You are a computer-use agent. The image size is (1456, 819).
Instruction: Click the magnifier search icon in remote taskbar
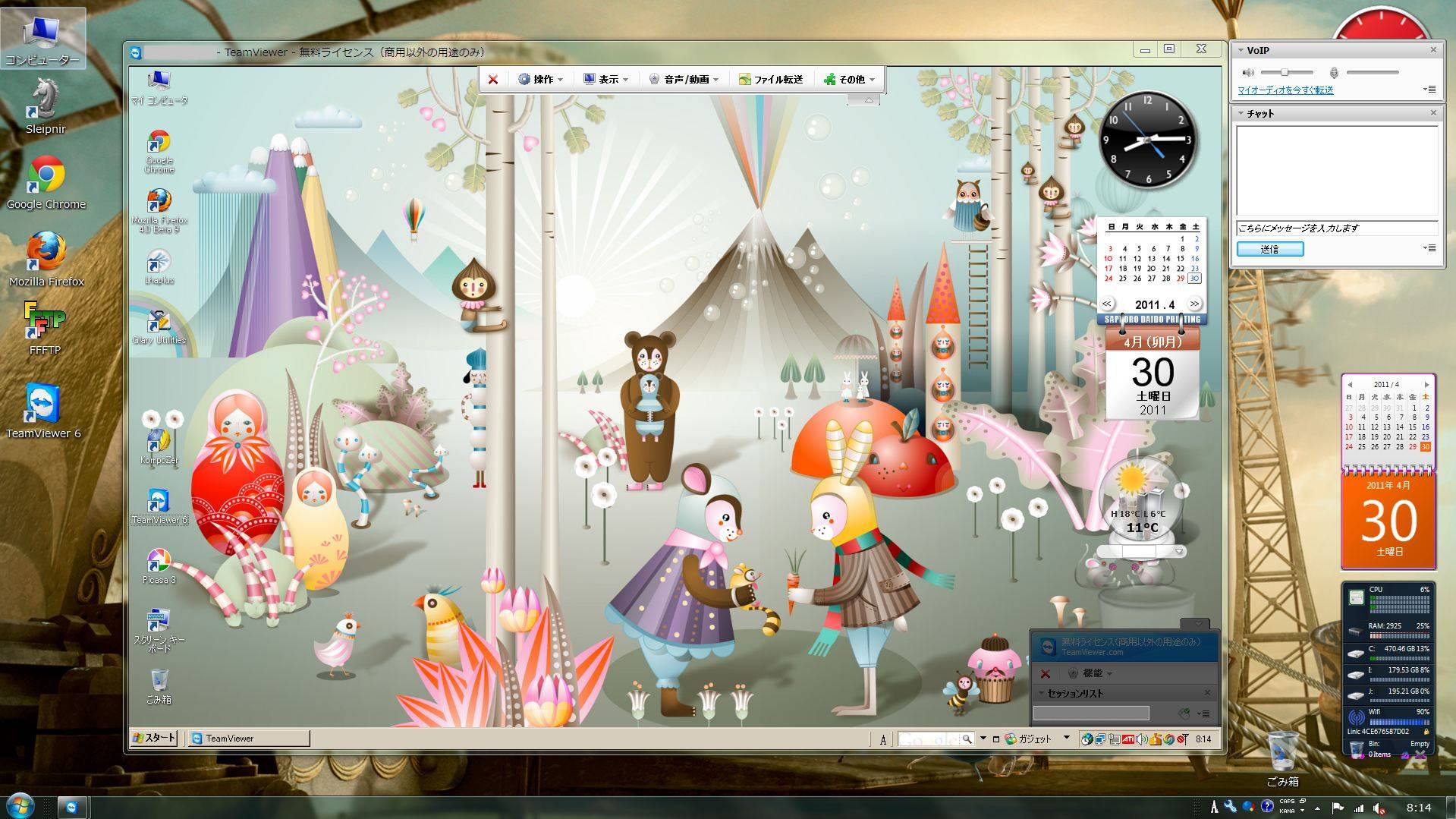pos(967,739)
